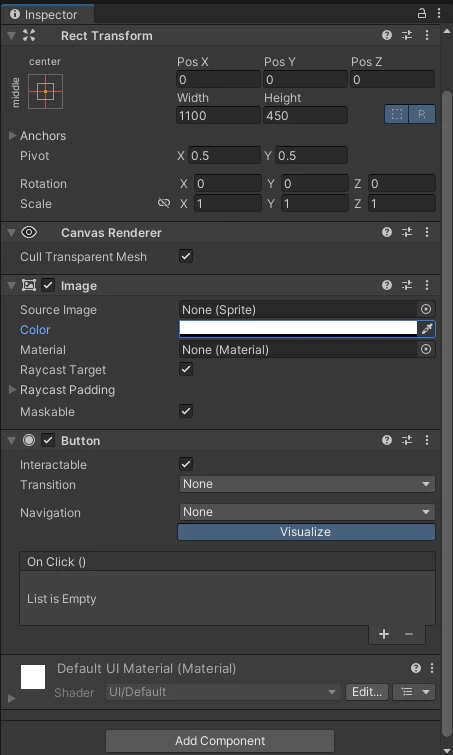Click the Height field showing 450
The width and height of the screenshot is (453, 755).
pyautogui.click(x=305, y=116)
